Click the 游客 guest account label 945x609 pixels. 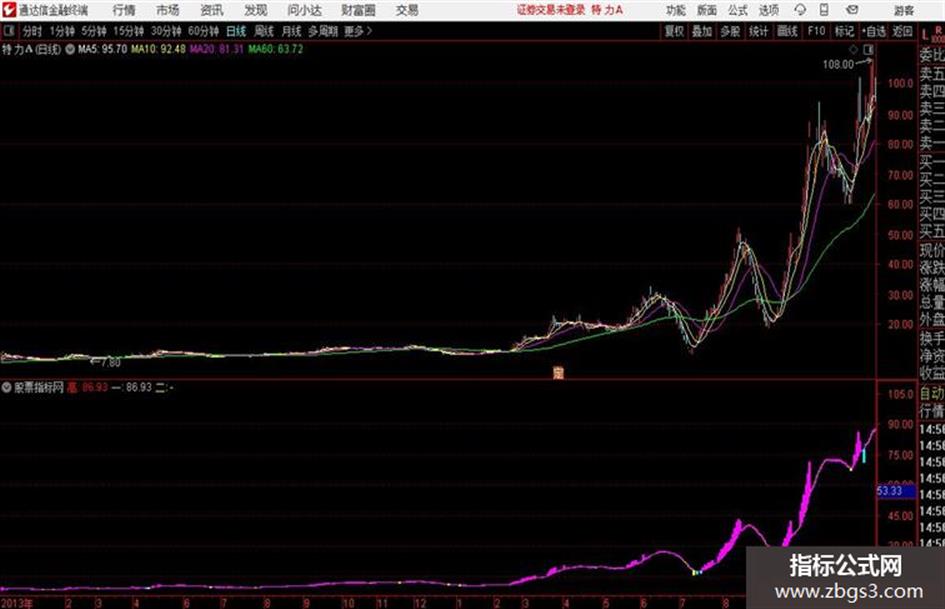[x=903, y=10]
